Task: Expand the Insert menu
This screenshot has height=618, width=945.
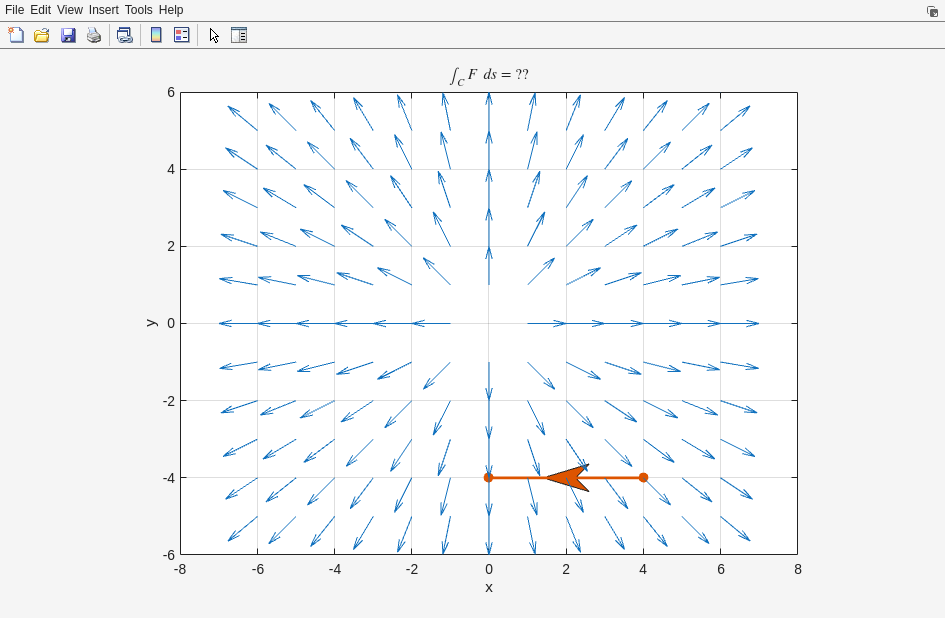Action: (103, 10)
